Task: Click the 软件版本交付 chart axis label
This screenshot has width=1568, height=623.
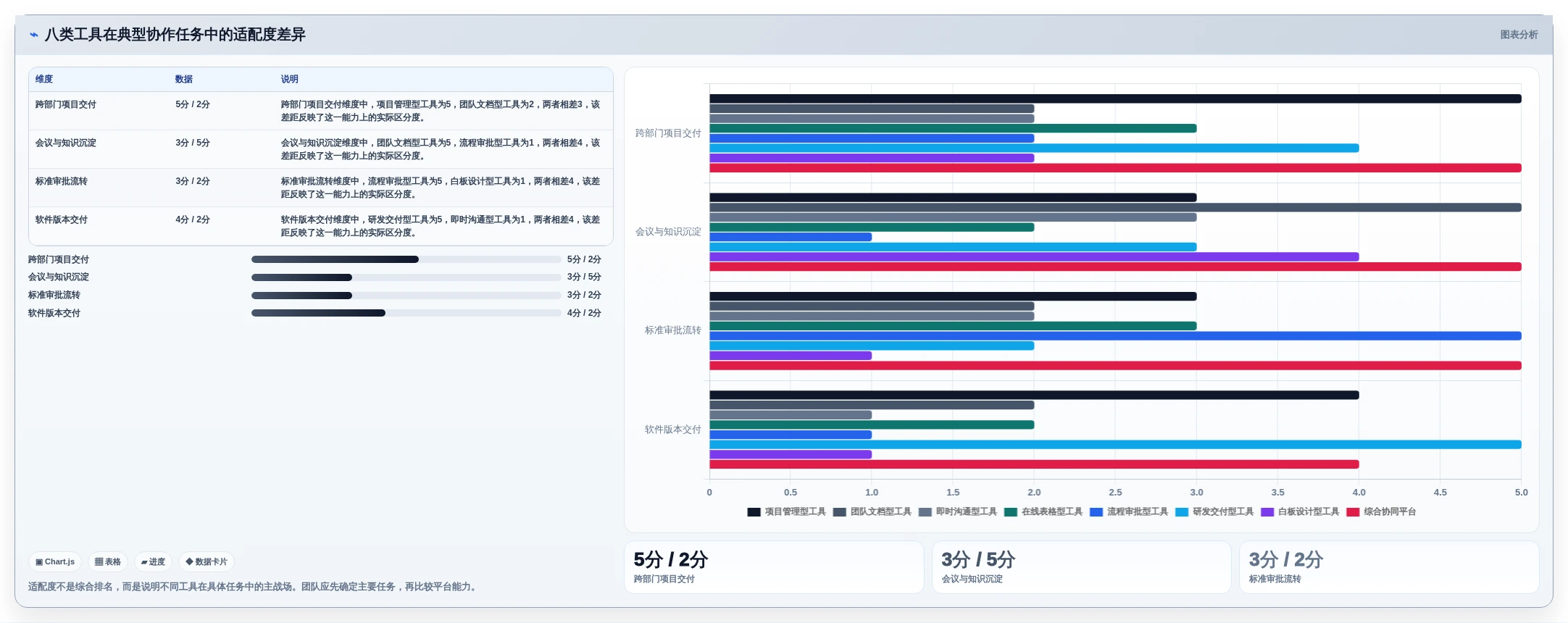Action: tap(673, 430)
